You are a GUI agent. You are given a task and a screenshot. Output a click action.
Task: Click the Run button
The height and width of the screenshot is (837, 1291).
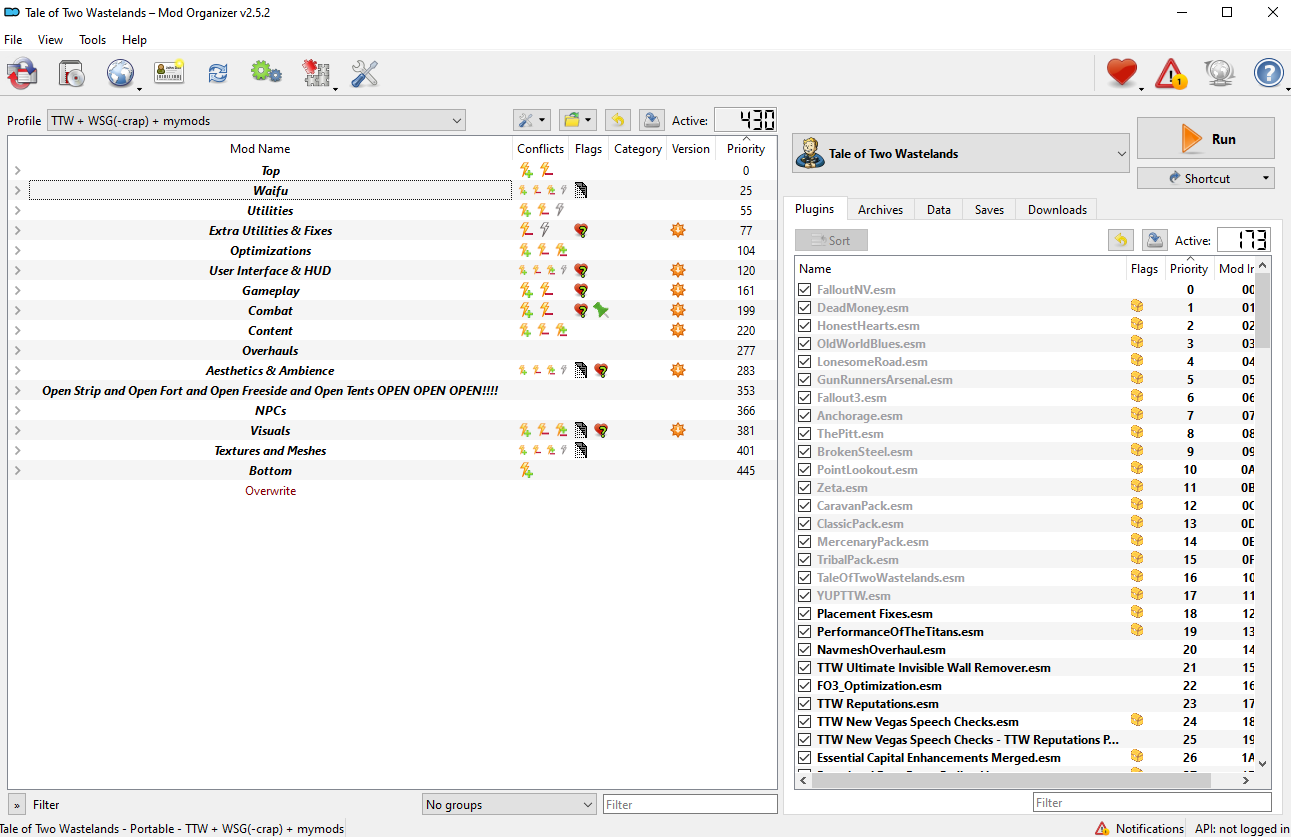(x=1205, y=138)
